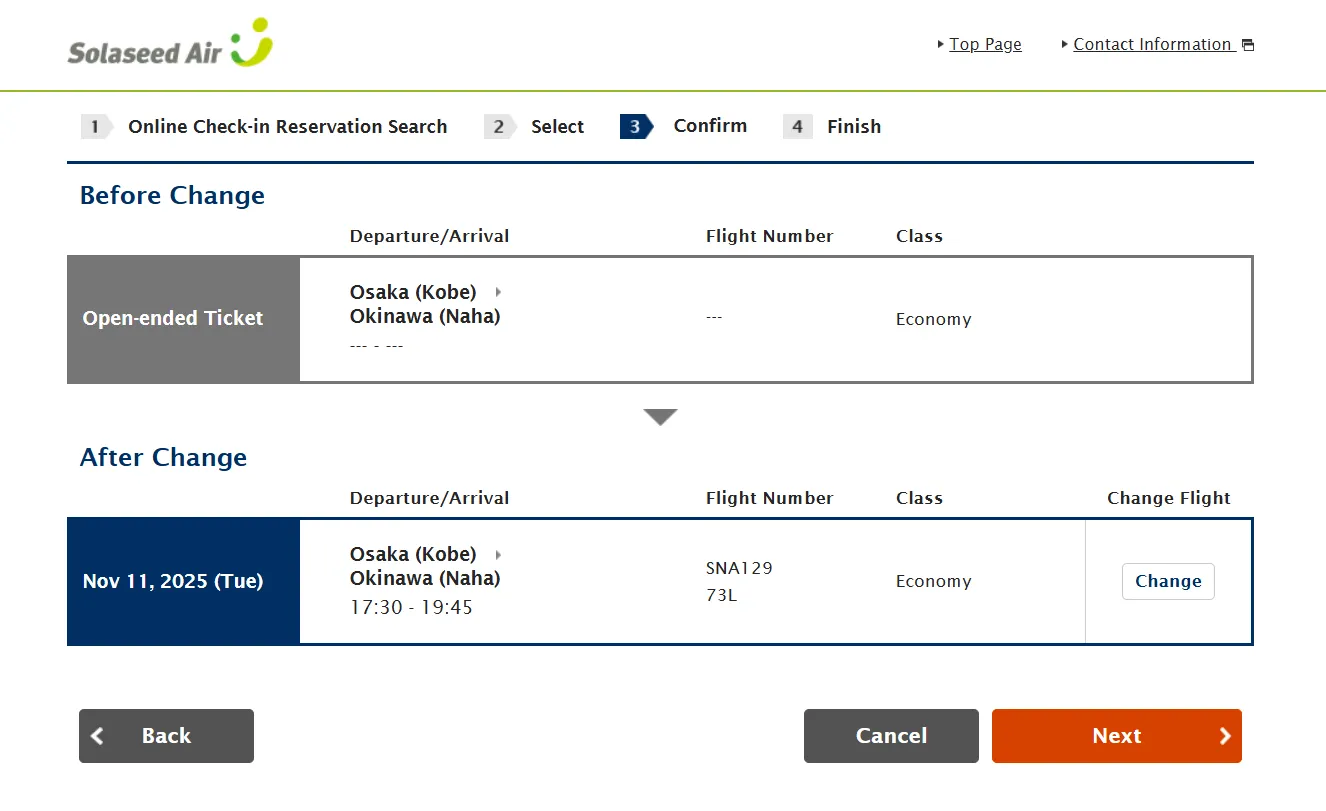Click the step 3 Confirm number badge
Screen dimensions: 1326x811
click(x=635, y=126)
